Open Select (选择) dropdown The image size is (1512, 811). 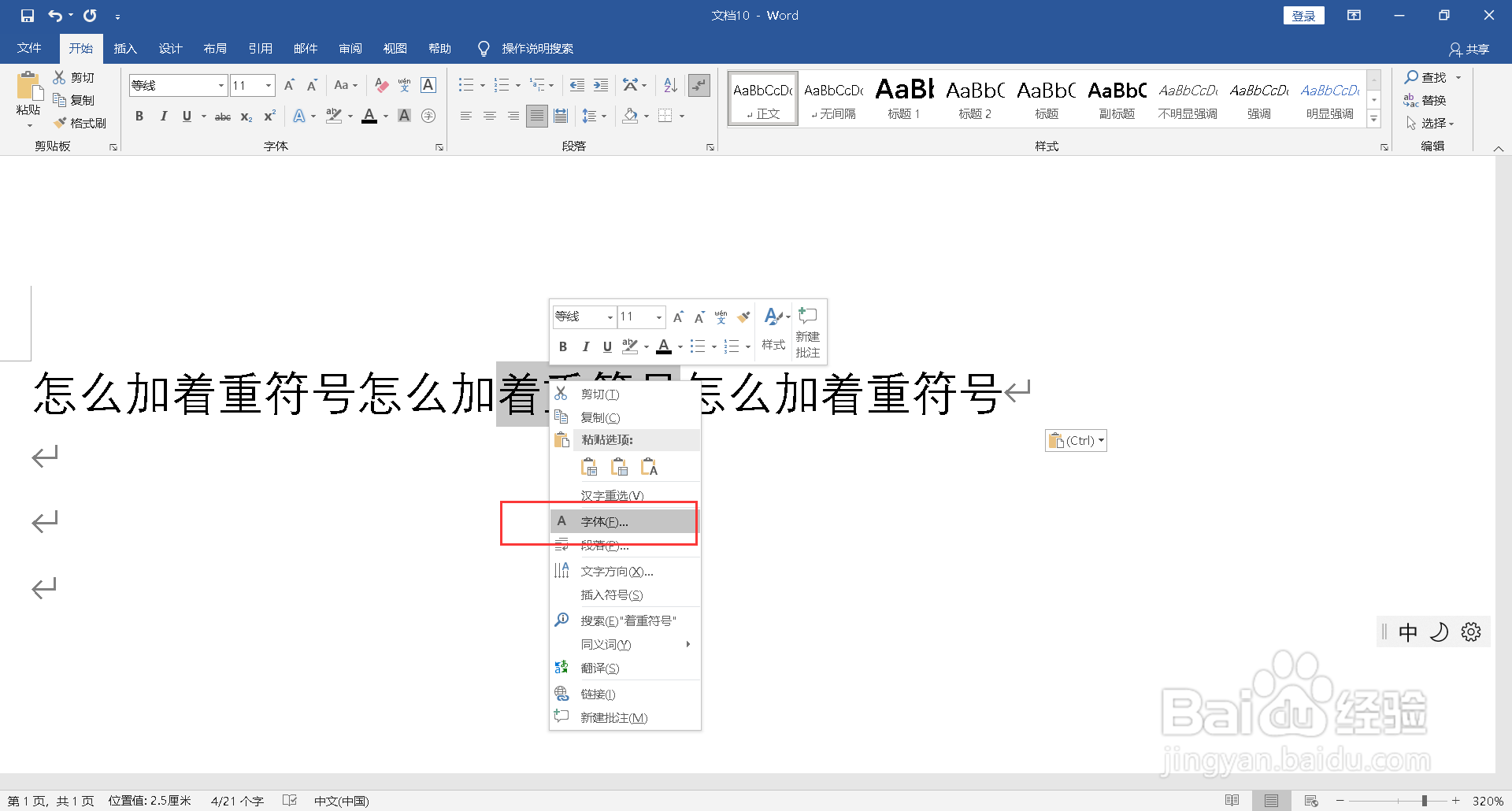point(1430,123)
